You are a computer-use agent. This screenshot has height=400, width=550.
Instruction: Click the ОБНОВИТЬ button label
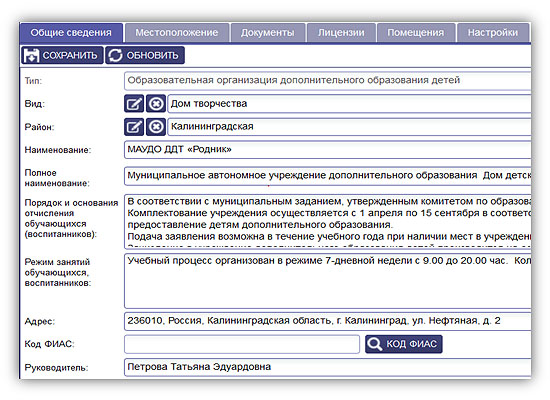[x=152, y=55]
